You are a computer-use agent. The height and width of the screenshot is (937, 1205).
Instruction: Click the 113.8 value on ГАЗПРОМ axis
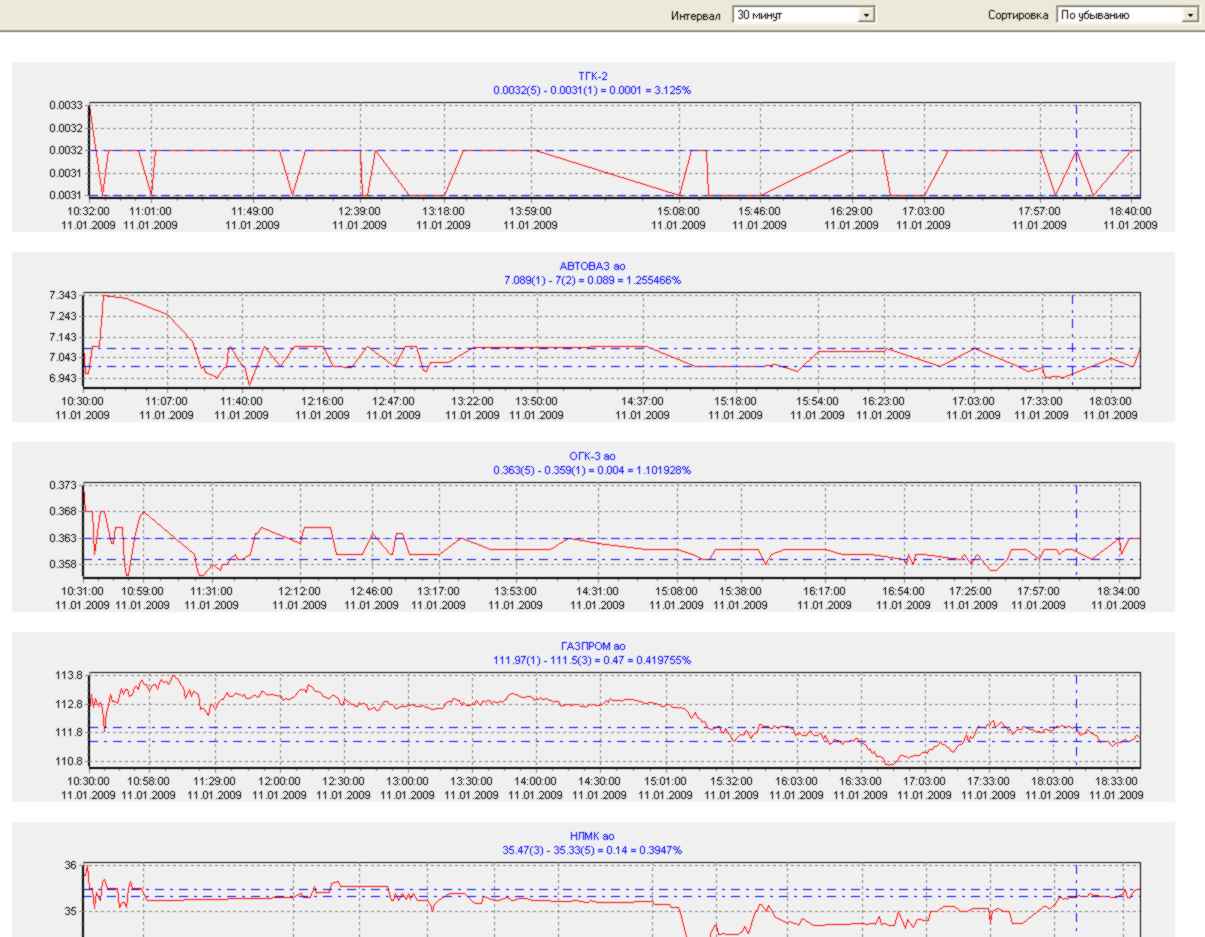pos(68,676)
